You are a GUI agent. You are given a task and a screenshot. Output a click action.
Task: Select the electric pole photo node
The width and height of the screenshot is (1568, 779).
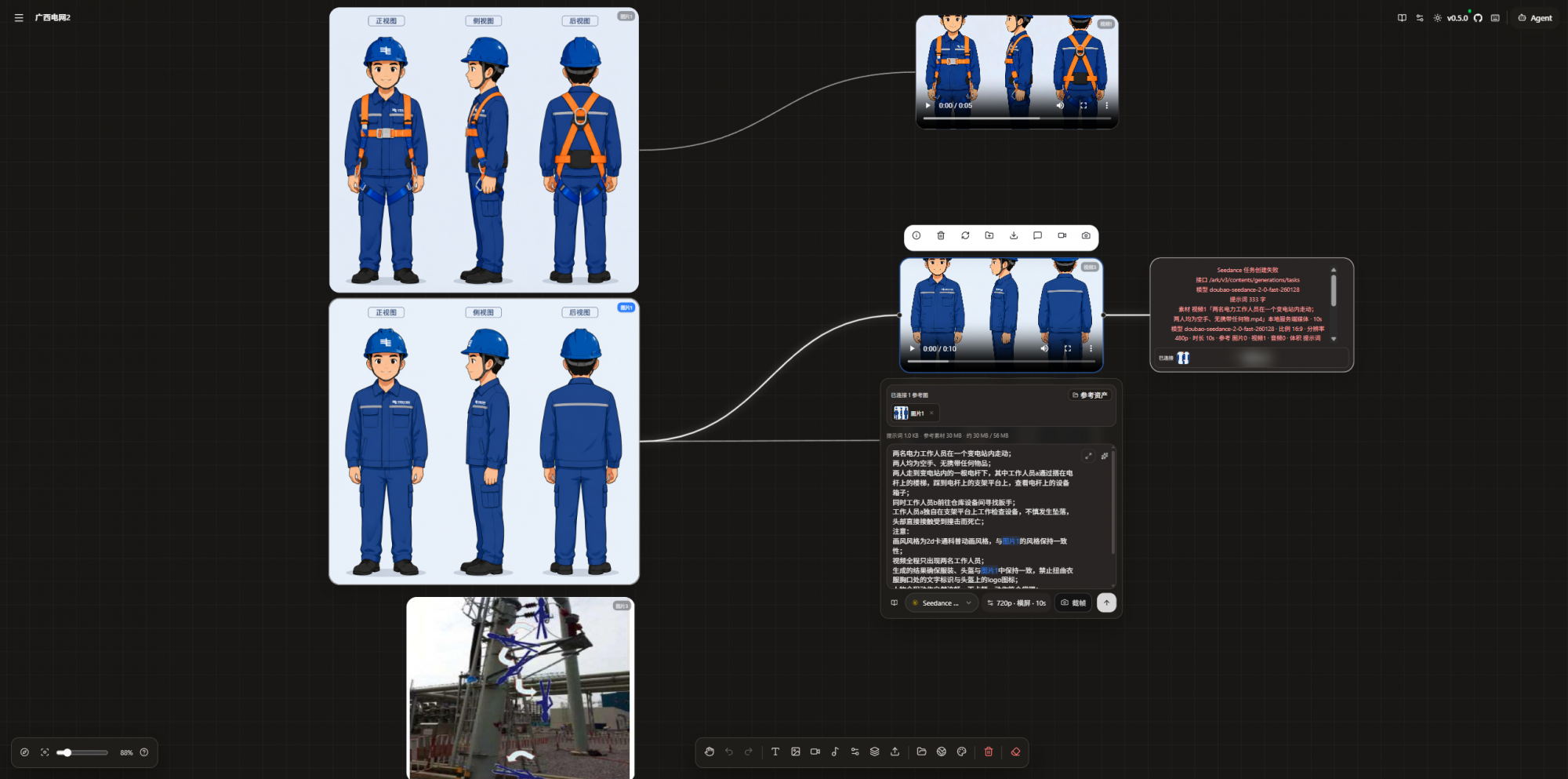(521, 688)
